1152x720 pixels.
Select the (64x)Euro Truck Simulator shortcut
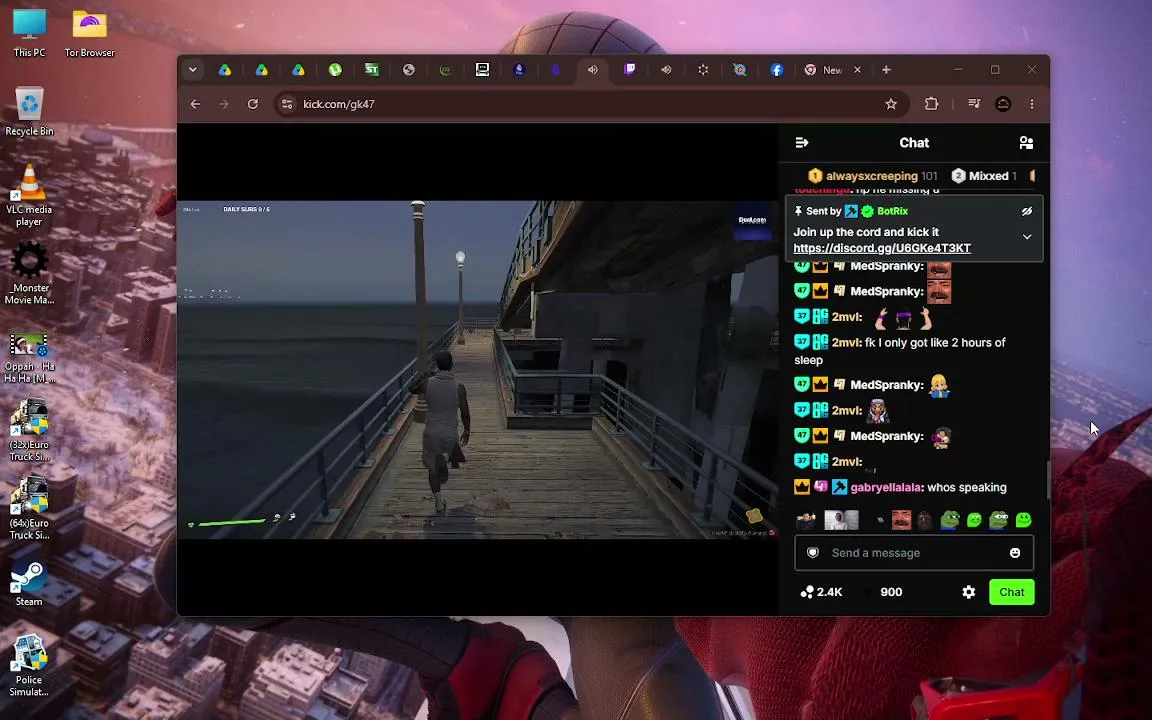pyautogui.click(x=29, y=508)
